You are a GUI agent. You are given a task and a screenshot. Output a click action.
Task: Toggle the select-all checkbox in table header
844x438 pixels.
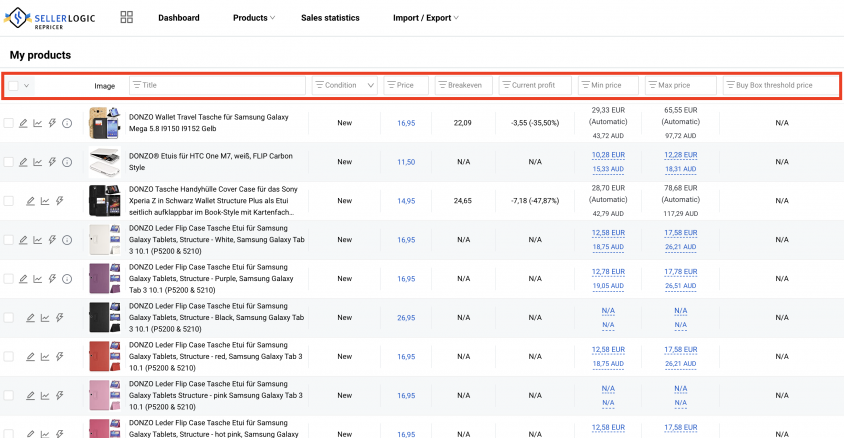click(13, 86)
